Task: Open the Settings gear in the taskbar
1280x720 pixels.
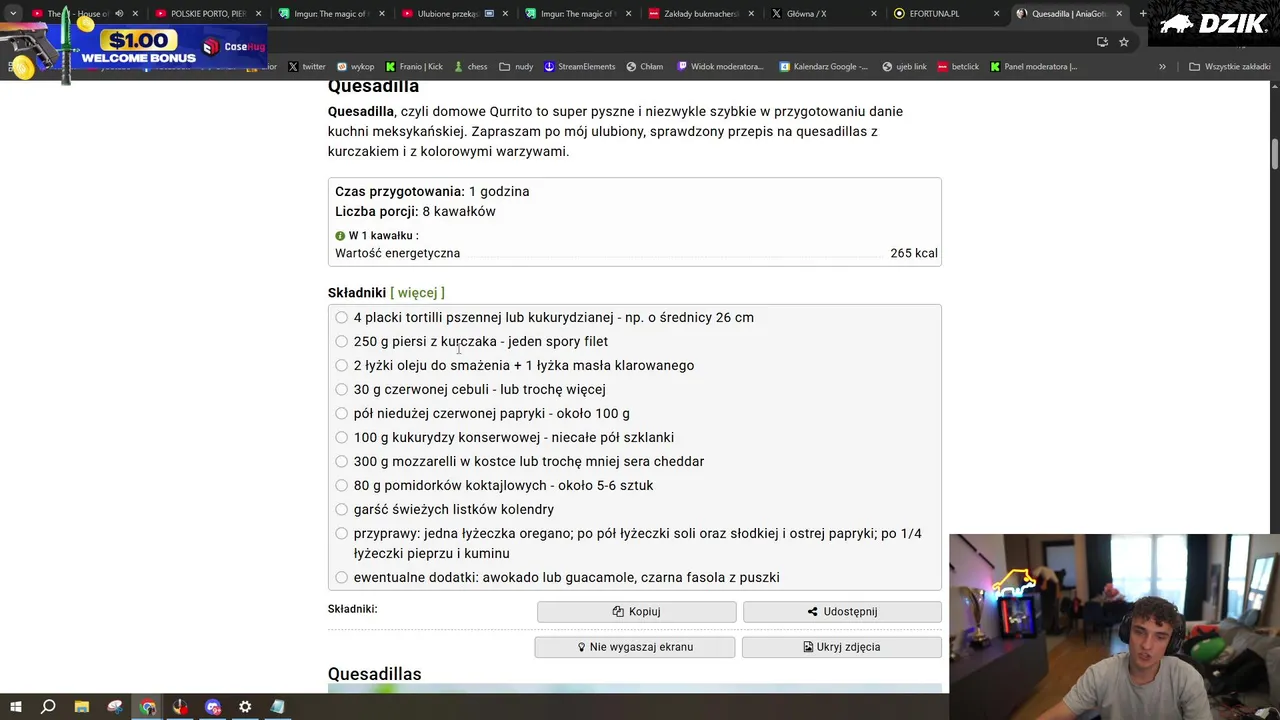Action: point(245,707)
